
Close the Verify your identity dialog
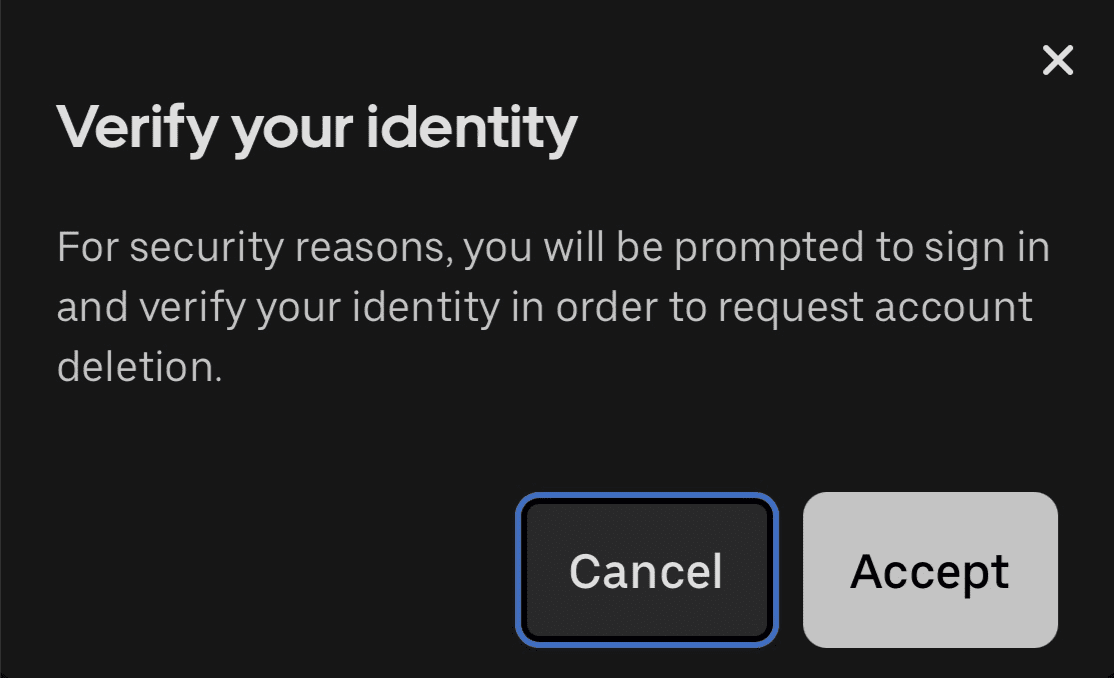(1057, 60)
